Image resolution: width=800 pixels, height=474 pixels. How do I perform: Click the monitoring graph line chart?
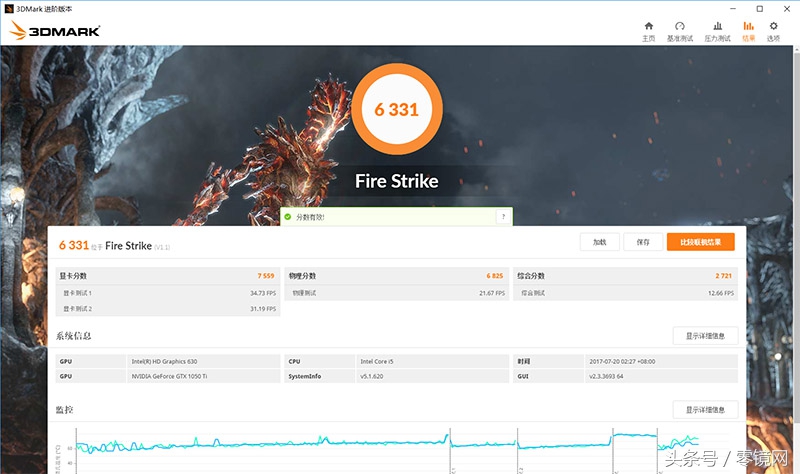click(388, 450)
